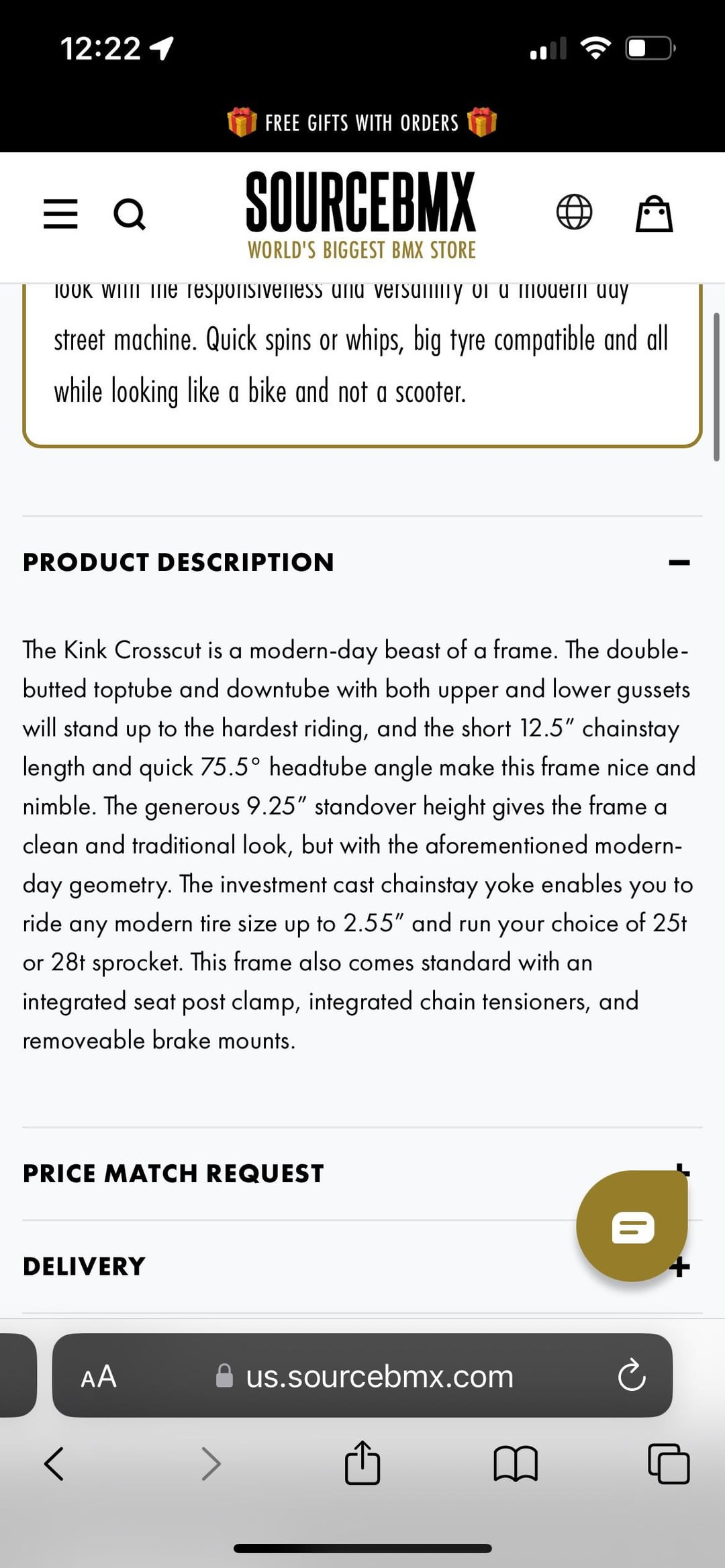Tap the SourceBMX logo homepage link
725x1568 pixels.
click(x=361, y=216)
